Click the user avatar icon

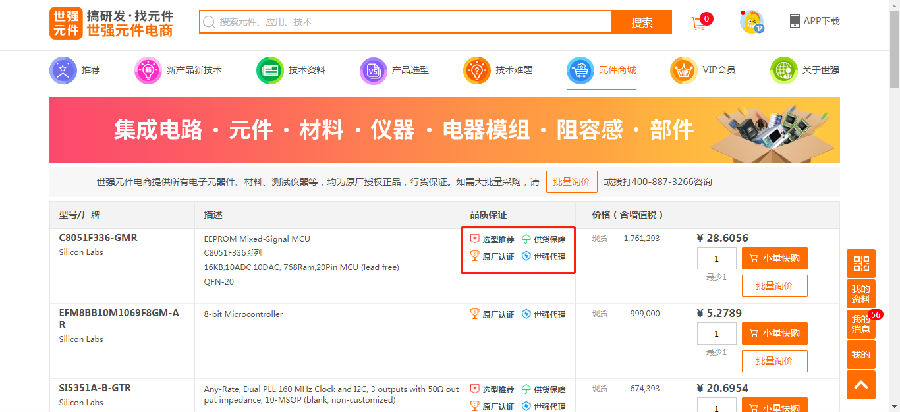tap(751, 22)
